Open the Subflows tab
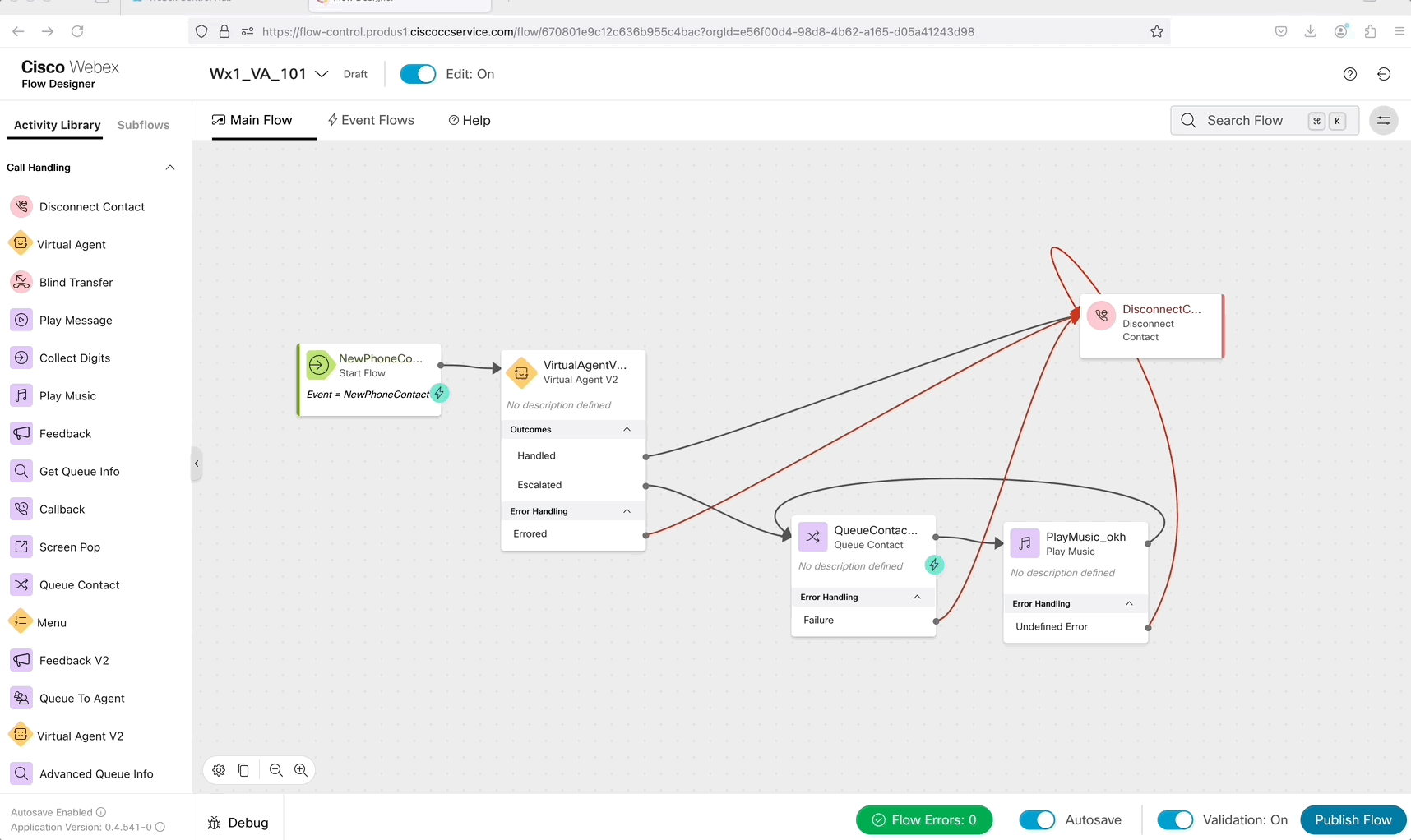 pyautogui.click(x=143, y=125)
